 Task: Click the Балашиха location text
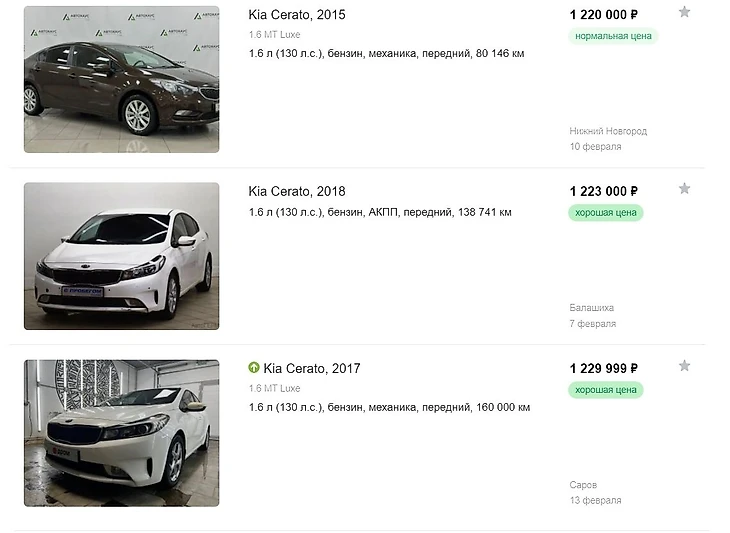[x=591, y=308]
